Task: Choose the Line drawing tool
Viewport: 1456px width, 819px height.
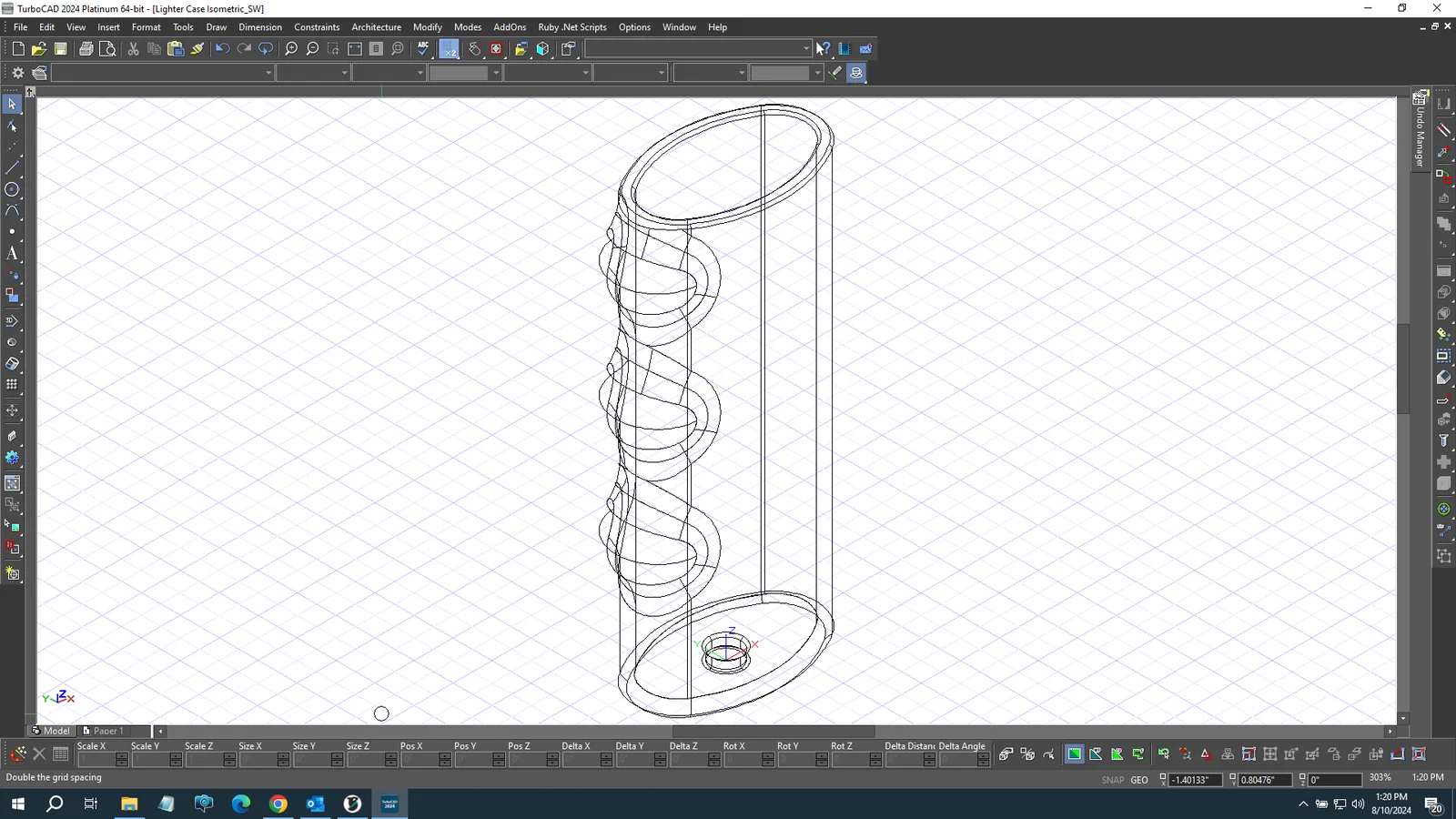Action: (x=12, y=168)
